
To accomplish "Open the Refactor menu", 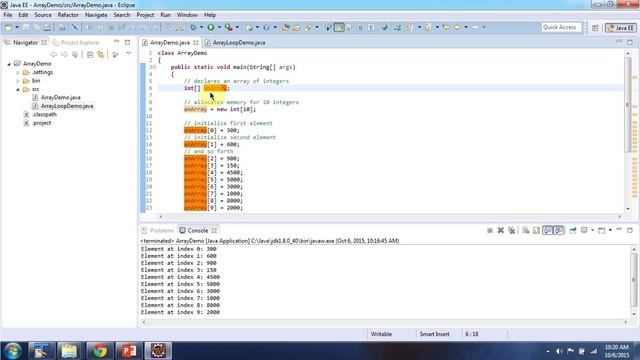I will click(68, 15).
